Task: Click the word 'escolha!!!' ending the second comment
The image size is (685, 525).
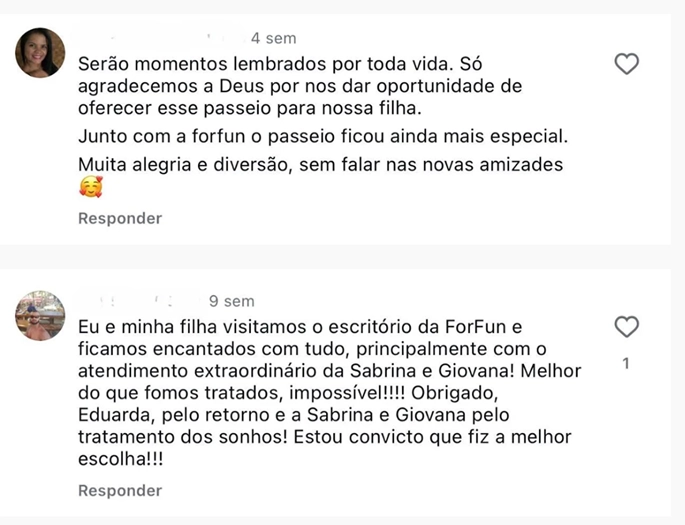Action: tap(121, 459)
